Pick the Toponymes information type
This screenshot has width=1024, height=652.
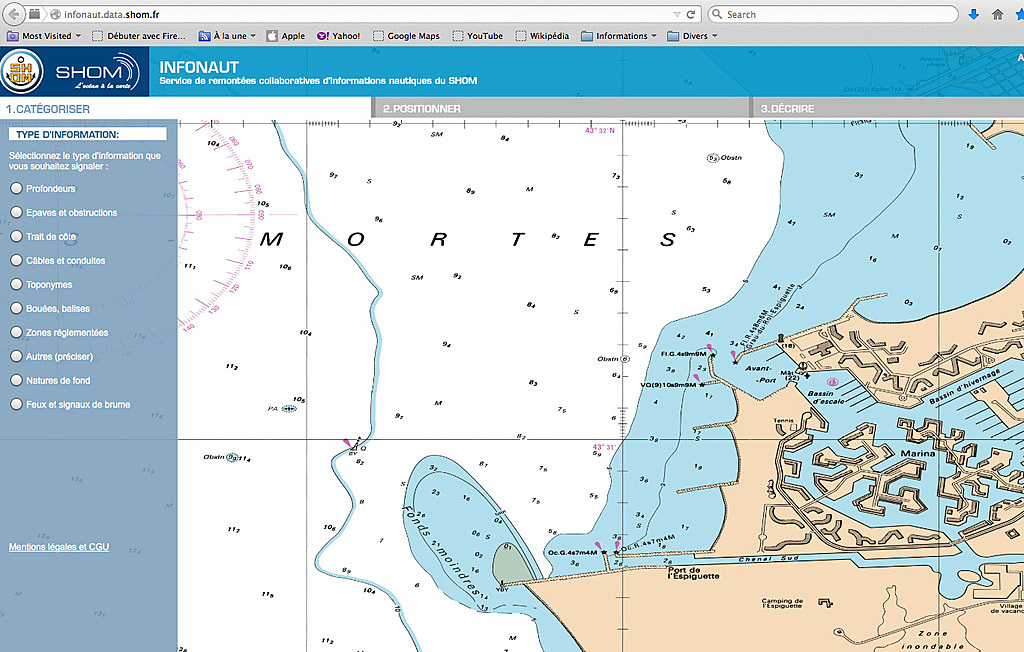(x=16, y=284)
